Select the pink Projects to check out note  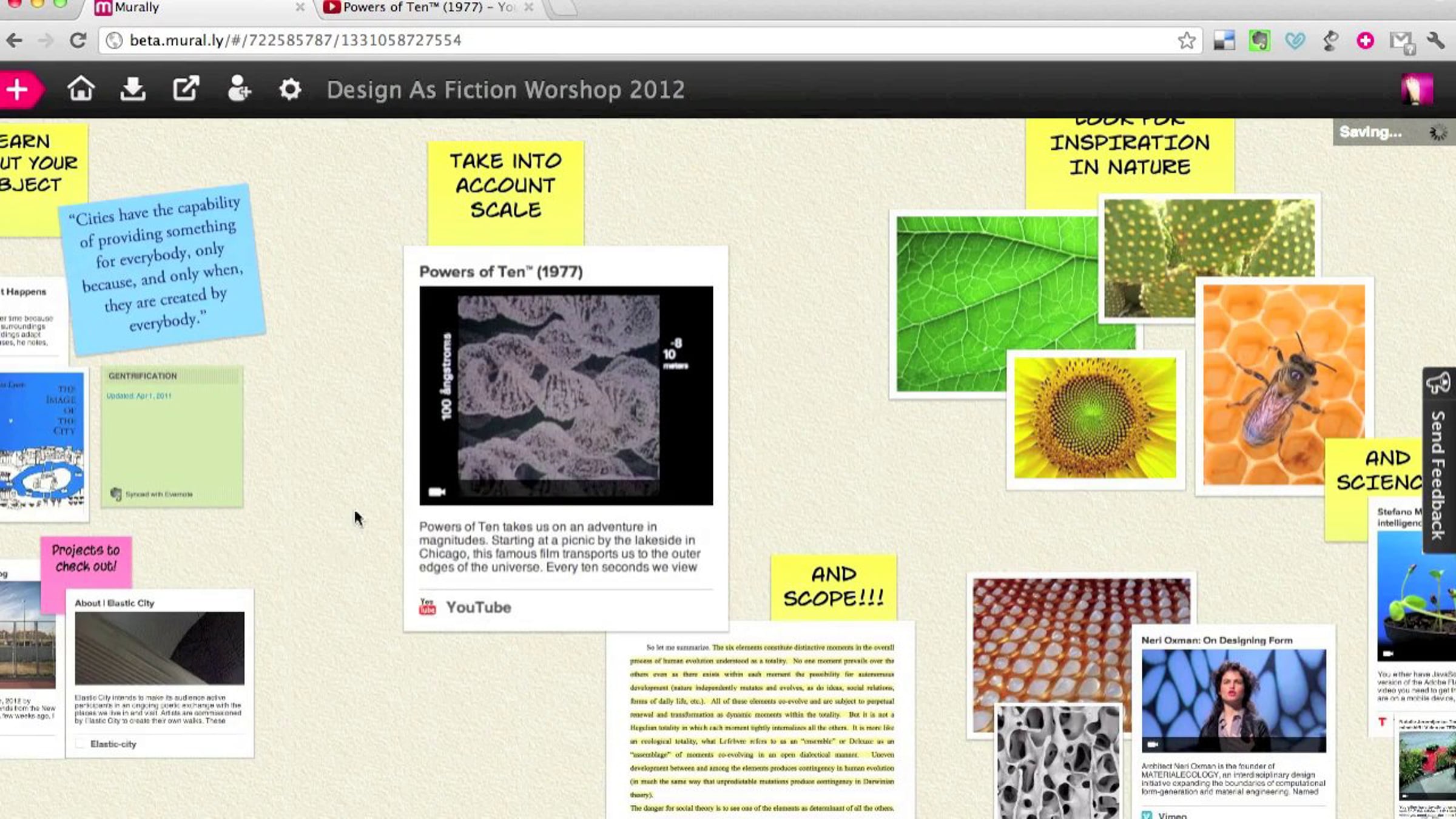86,558
